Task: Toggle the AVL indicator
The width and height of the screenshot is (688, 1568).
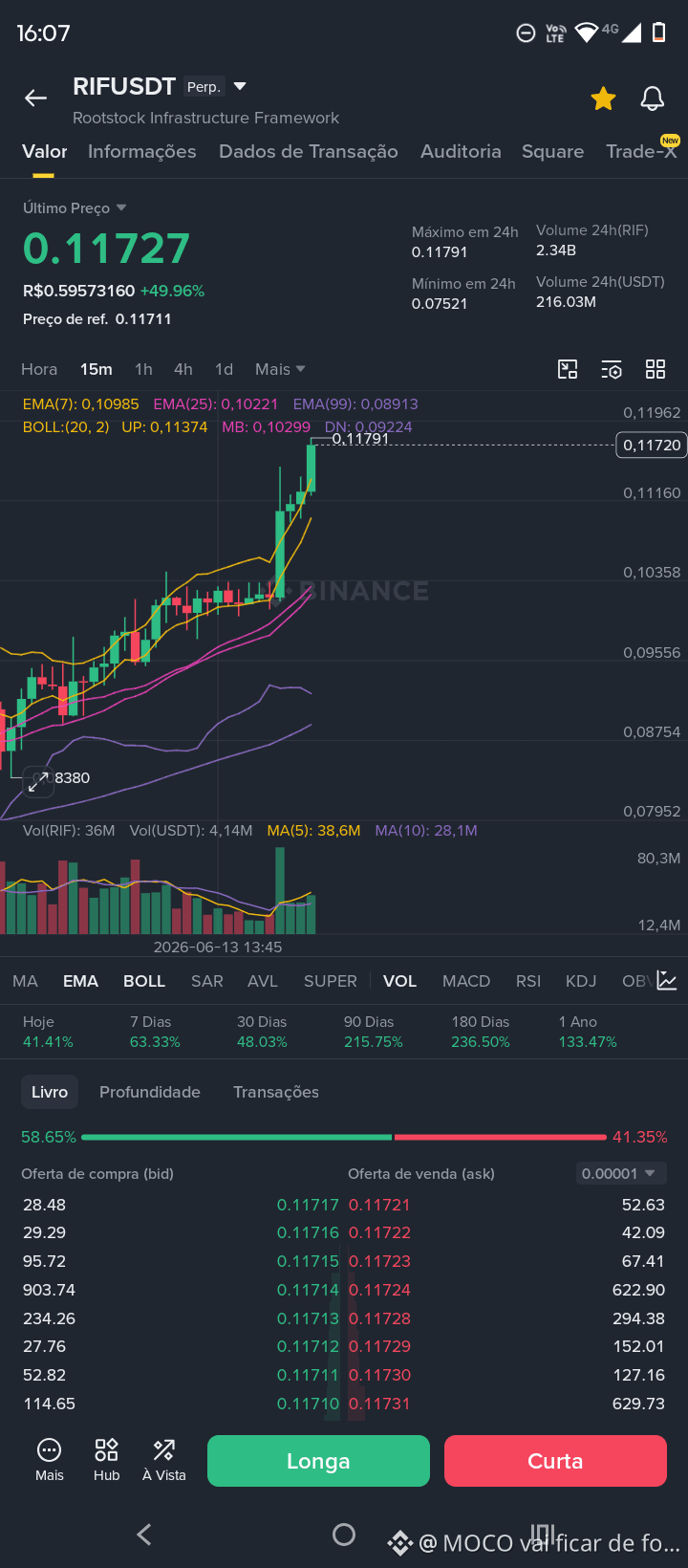Action: coord(263,981)
